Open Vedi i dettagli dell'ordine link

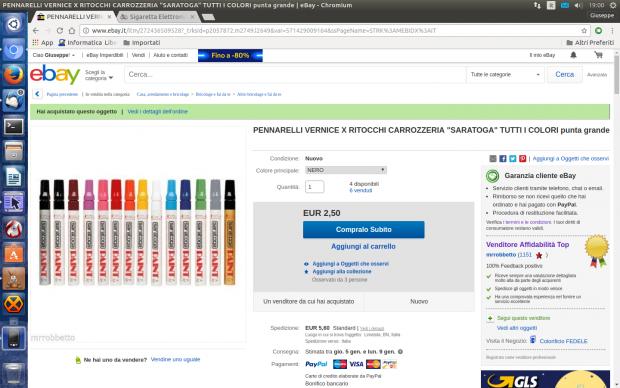pyautogui.click(x=158, y=112)
